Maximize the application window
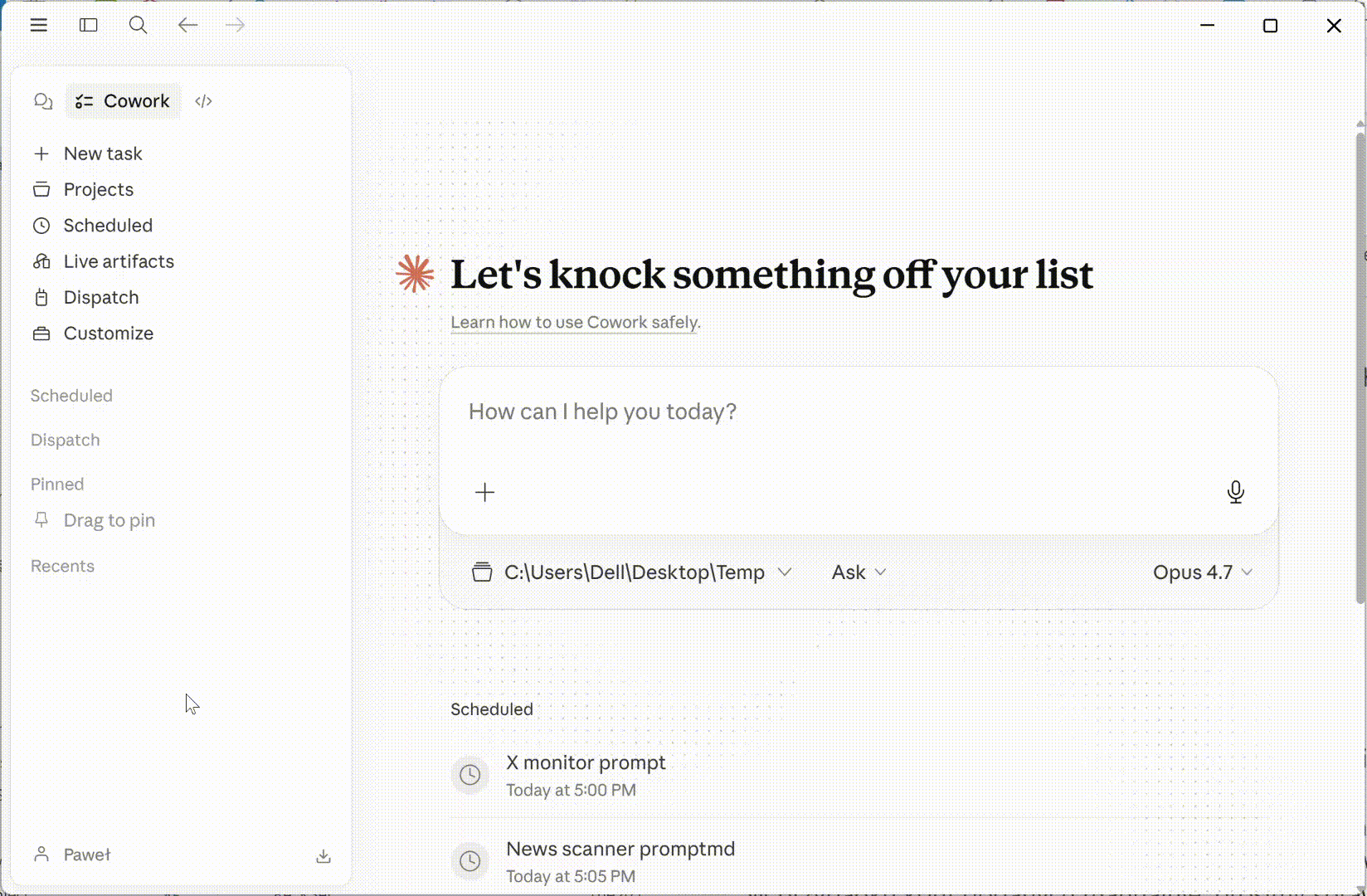The width and height of the screenshot is (1367, 896). (x=1270, y=26)
